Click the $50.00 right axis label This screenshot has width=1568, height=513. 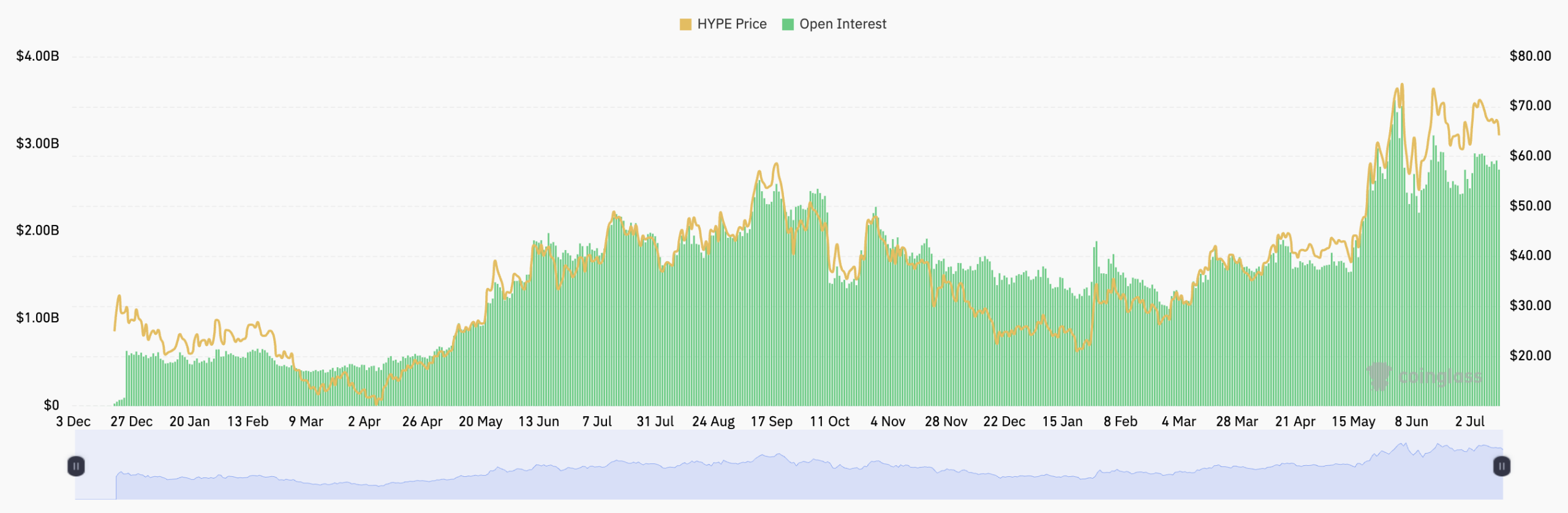pos(1530,206)
